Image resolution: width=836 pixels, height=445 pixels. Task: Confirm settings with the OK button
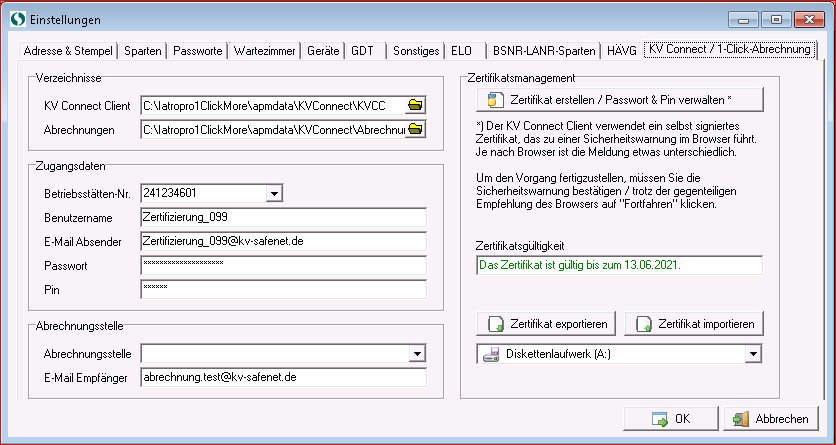670,419
